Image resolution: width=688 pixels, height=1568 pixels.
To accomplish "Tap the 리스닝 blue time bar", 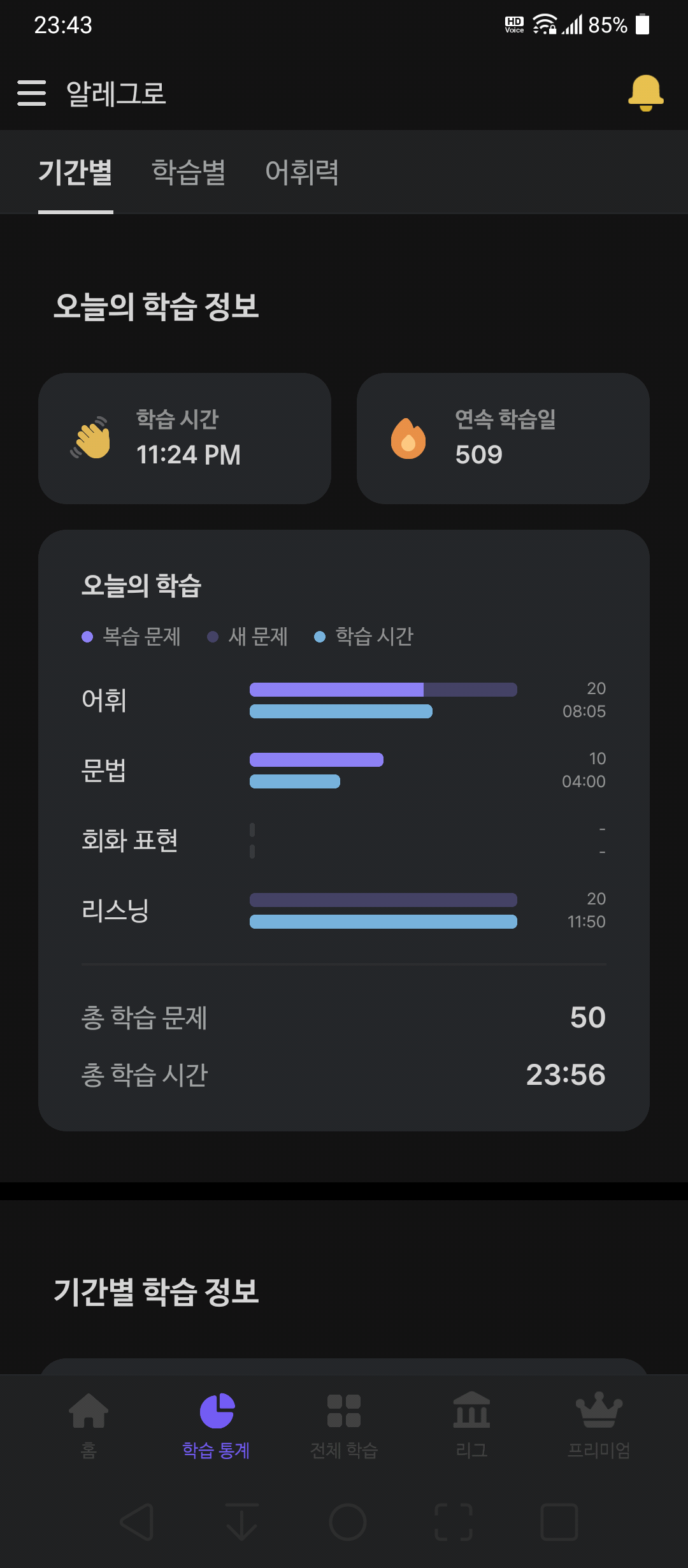I will coord(383,922).
